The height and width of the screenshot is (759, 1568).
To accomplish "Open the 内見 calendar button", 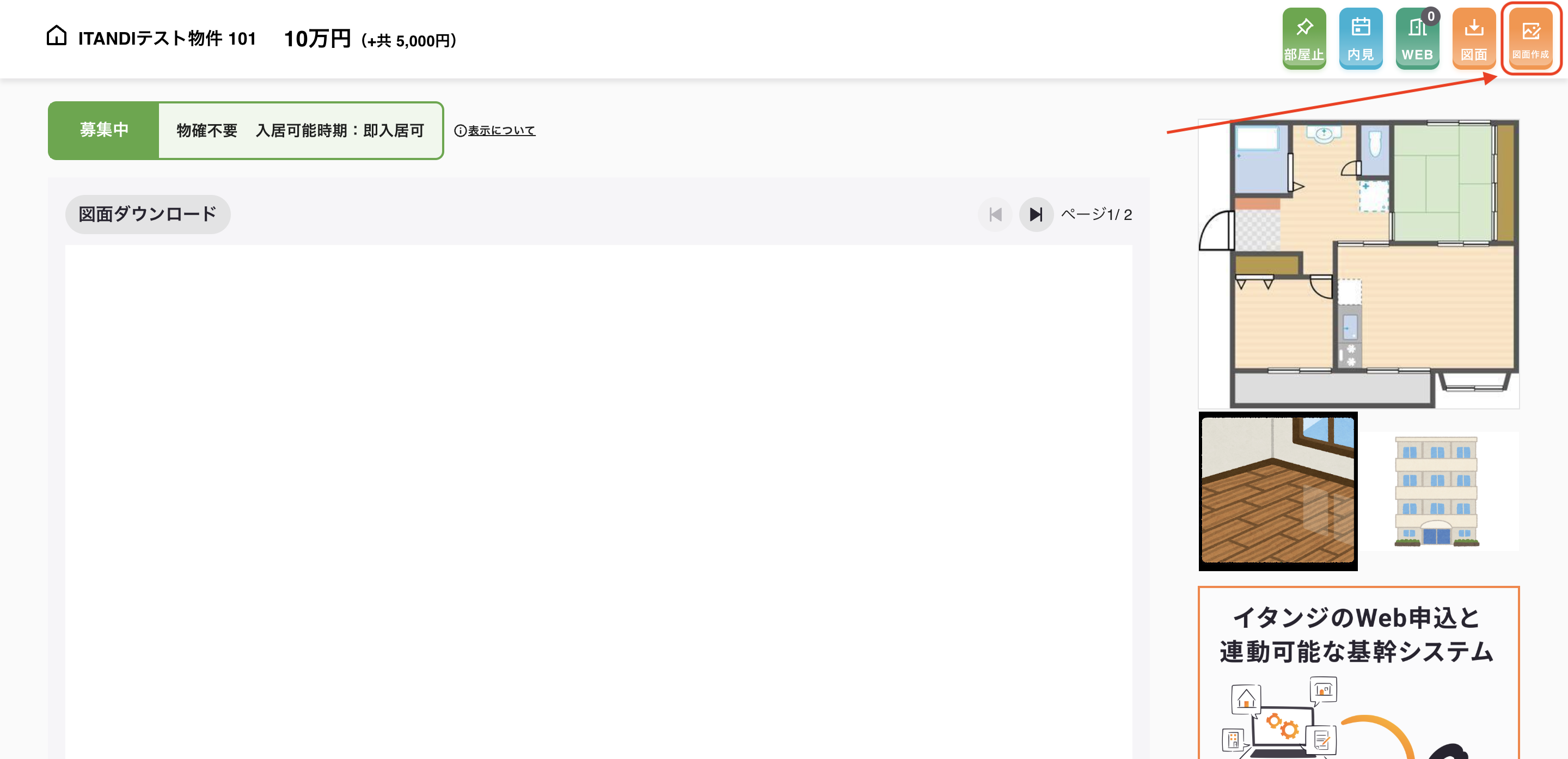I will click(1361, 38).
